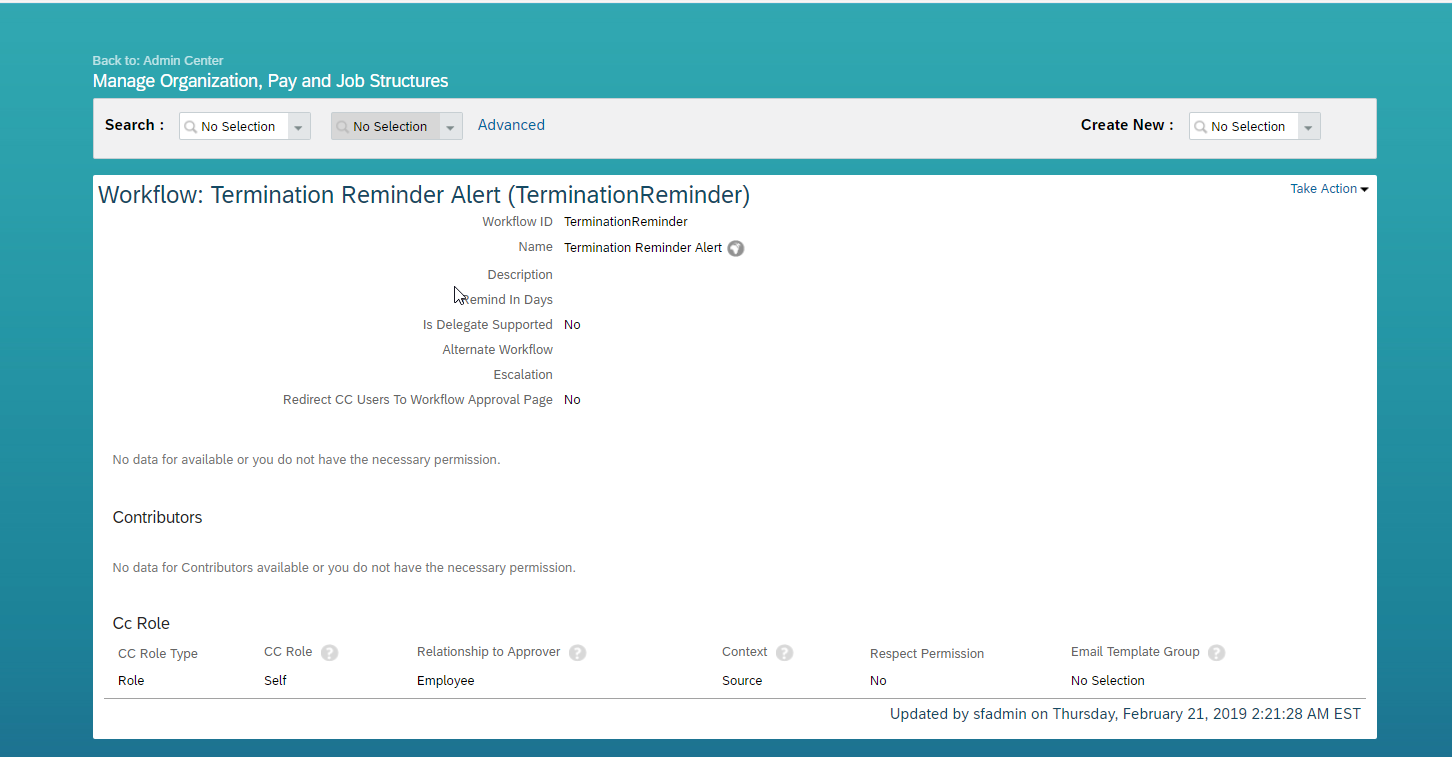This screenshot has height=757, width=1452.
Task: Click the help icon next to CC Role
Action: [x=329, y=653]
